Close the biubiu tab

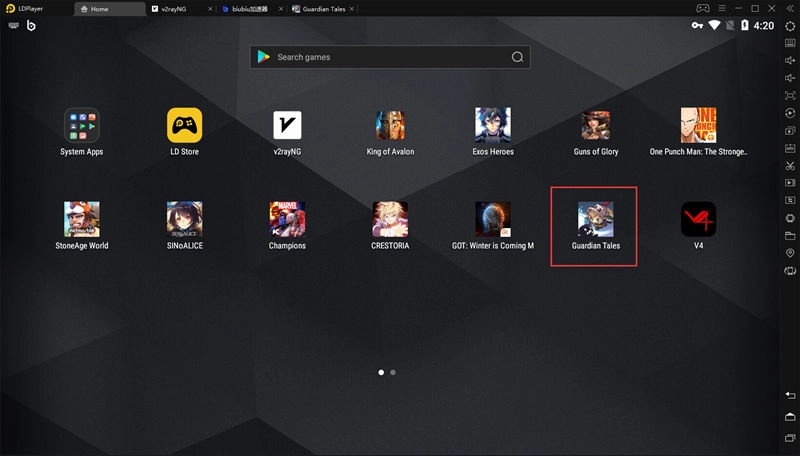tap(279, 8)
